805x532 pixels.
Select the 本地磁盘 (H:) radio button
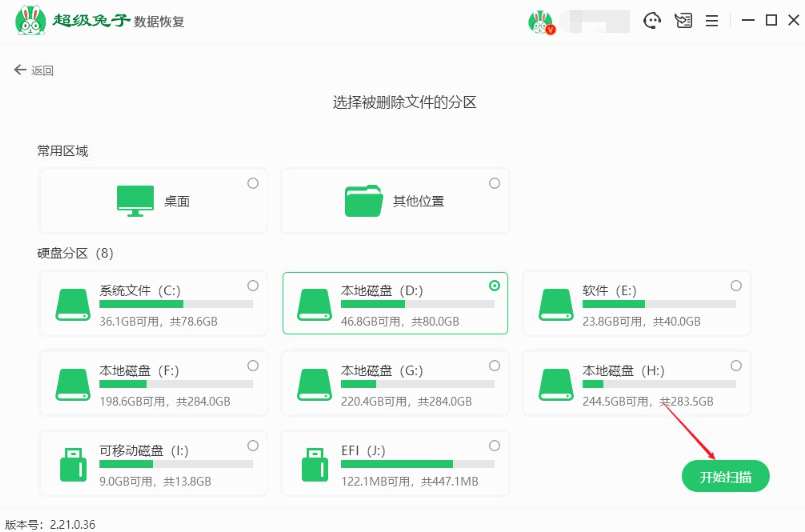(x=736, y=366)
